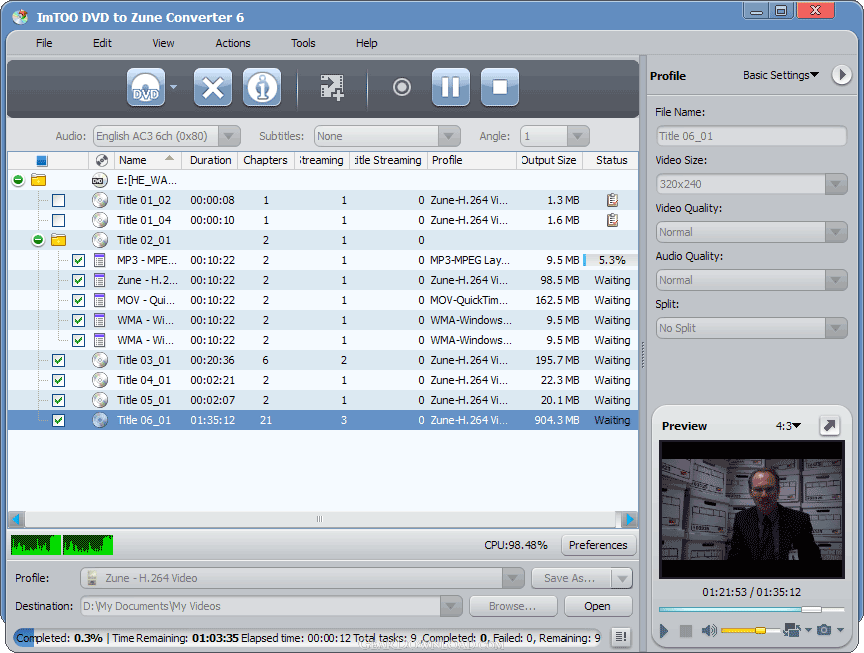The height and width of the screenshot is (653, 864).
Task: Open the Help menu
Action: coord(366,43)
